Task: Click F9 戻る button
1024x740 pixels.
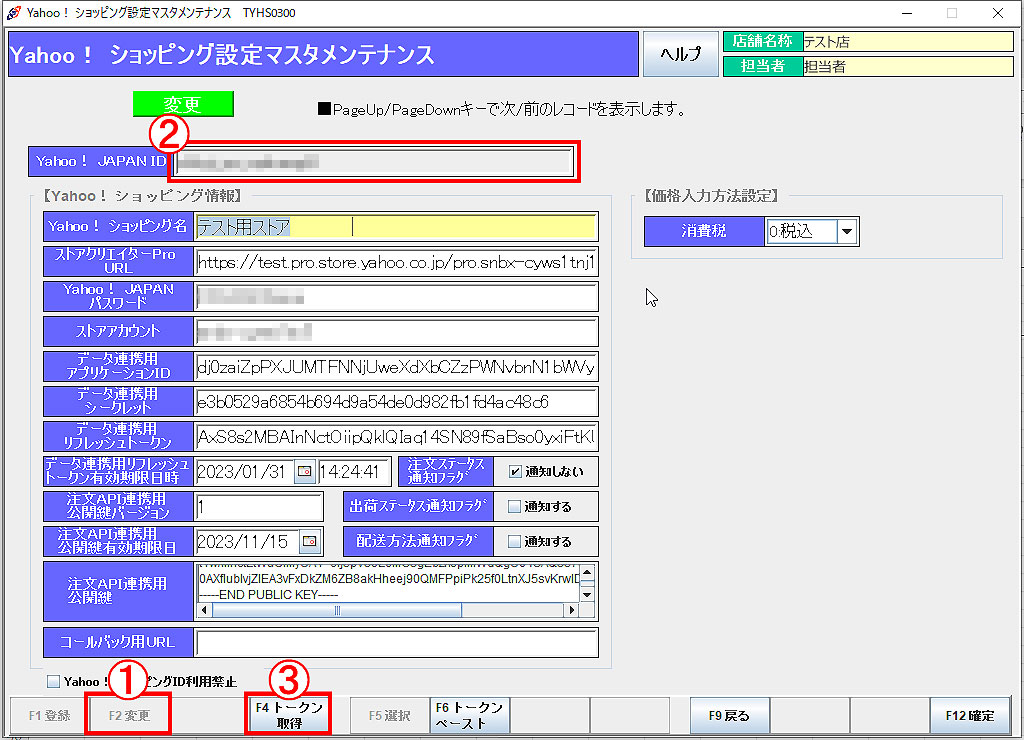Action: [729, 716]
